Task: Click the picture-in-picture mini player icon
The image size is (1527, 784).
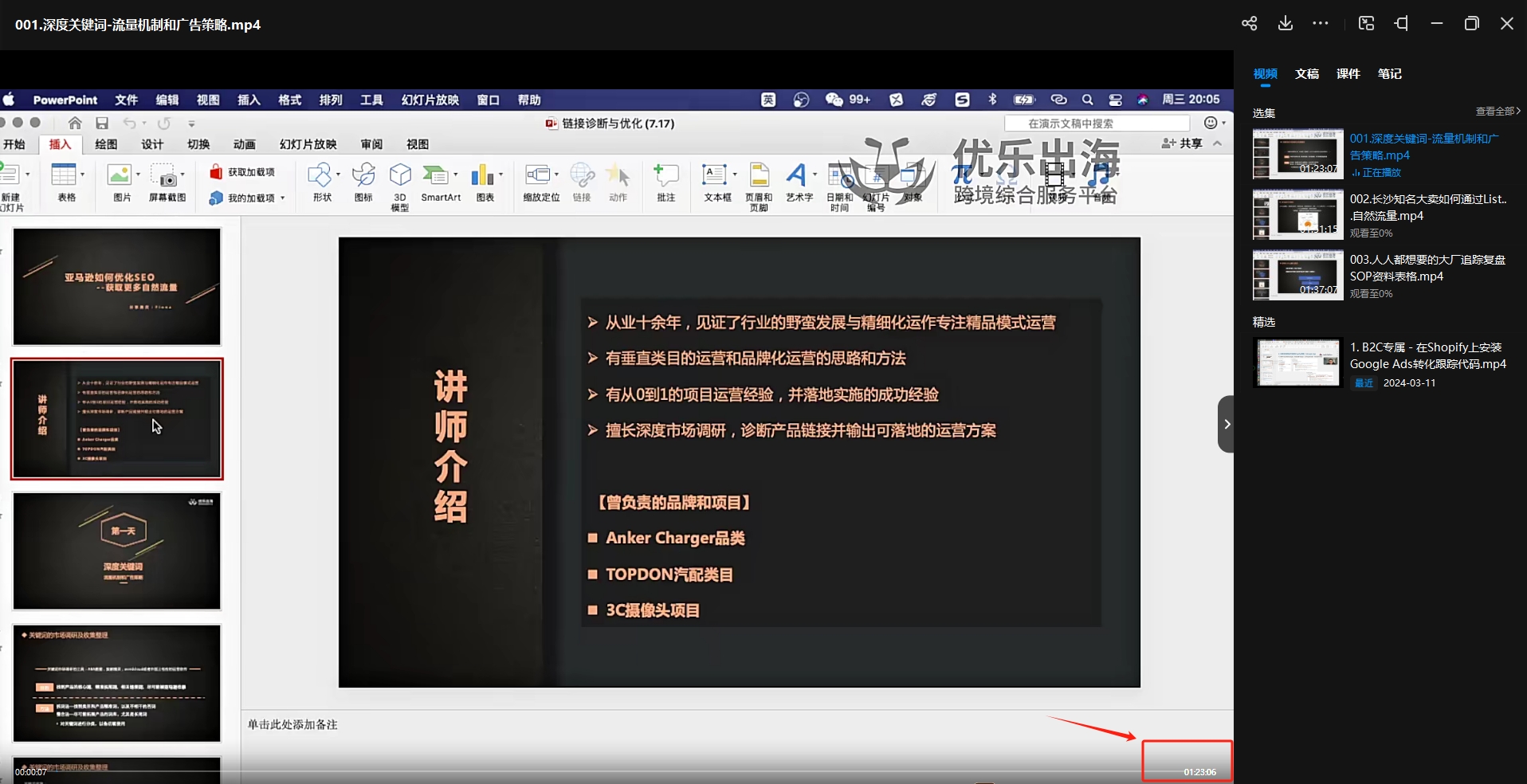Action: coord(1366,24)
